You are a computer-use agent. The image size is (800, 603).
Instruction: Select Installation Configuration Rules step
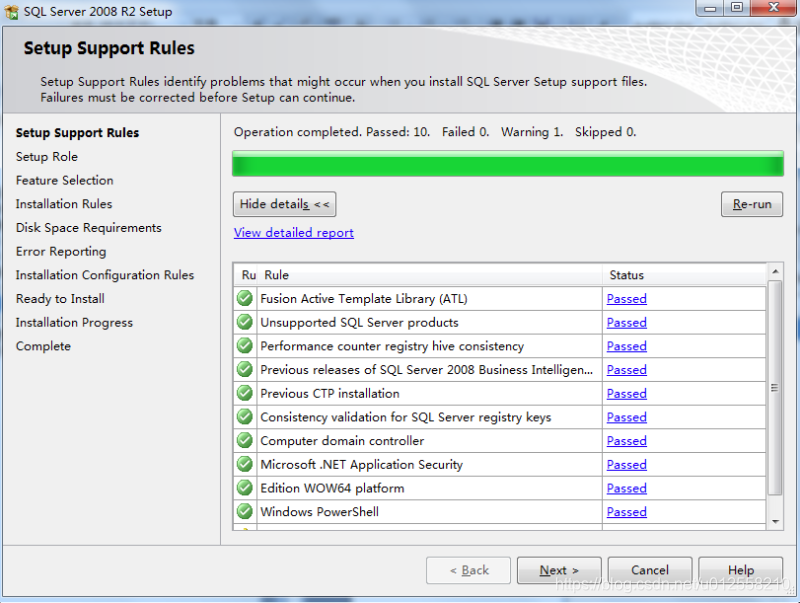[105, 275]
